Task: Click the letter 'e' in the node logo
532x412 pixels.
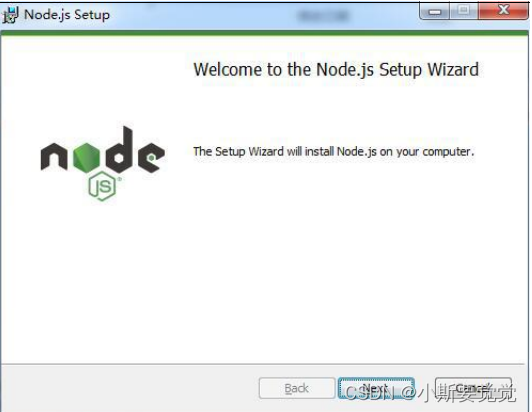Action: pos(151,157)
